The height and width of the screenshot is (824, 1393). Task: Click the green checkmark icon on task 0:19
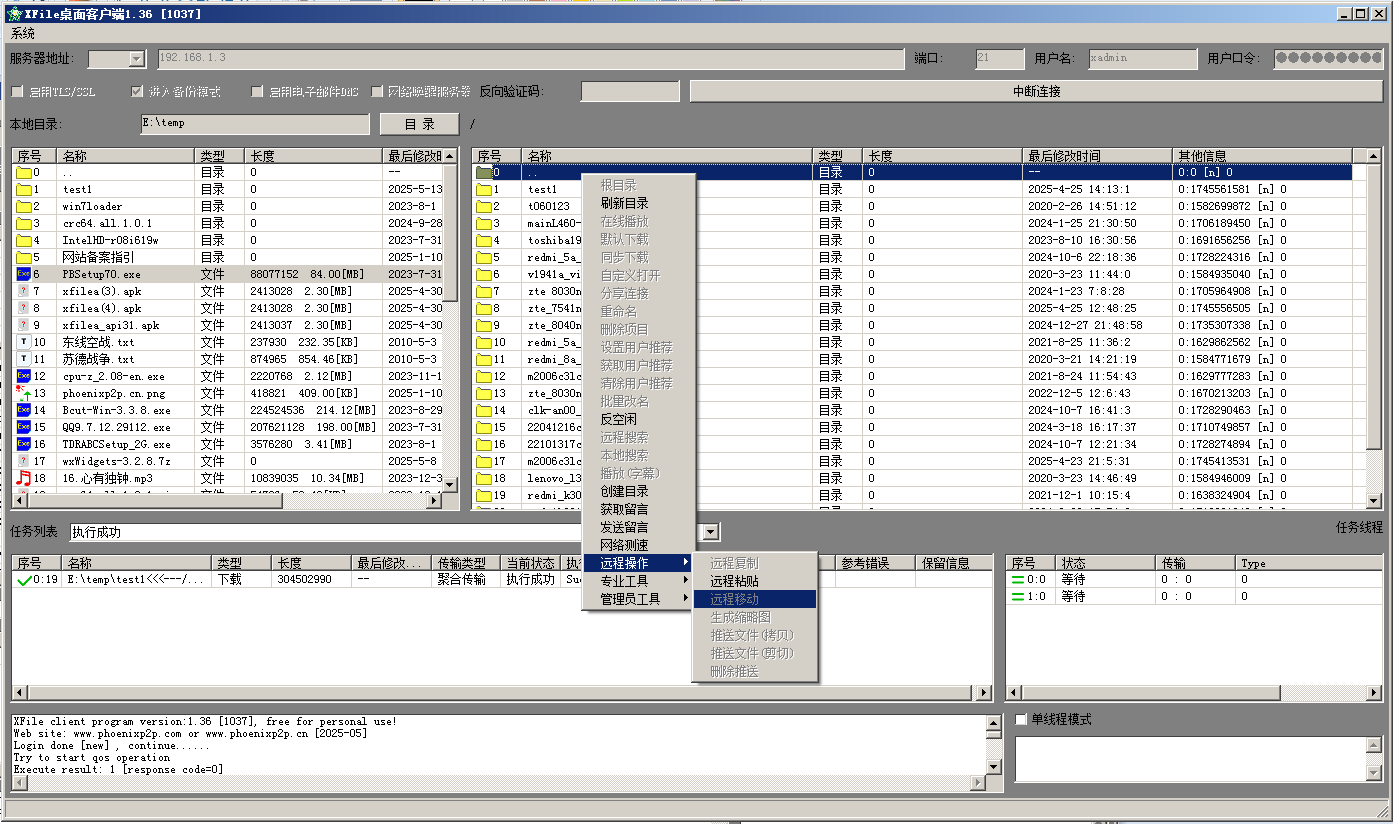24,579
